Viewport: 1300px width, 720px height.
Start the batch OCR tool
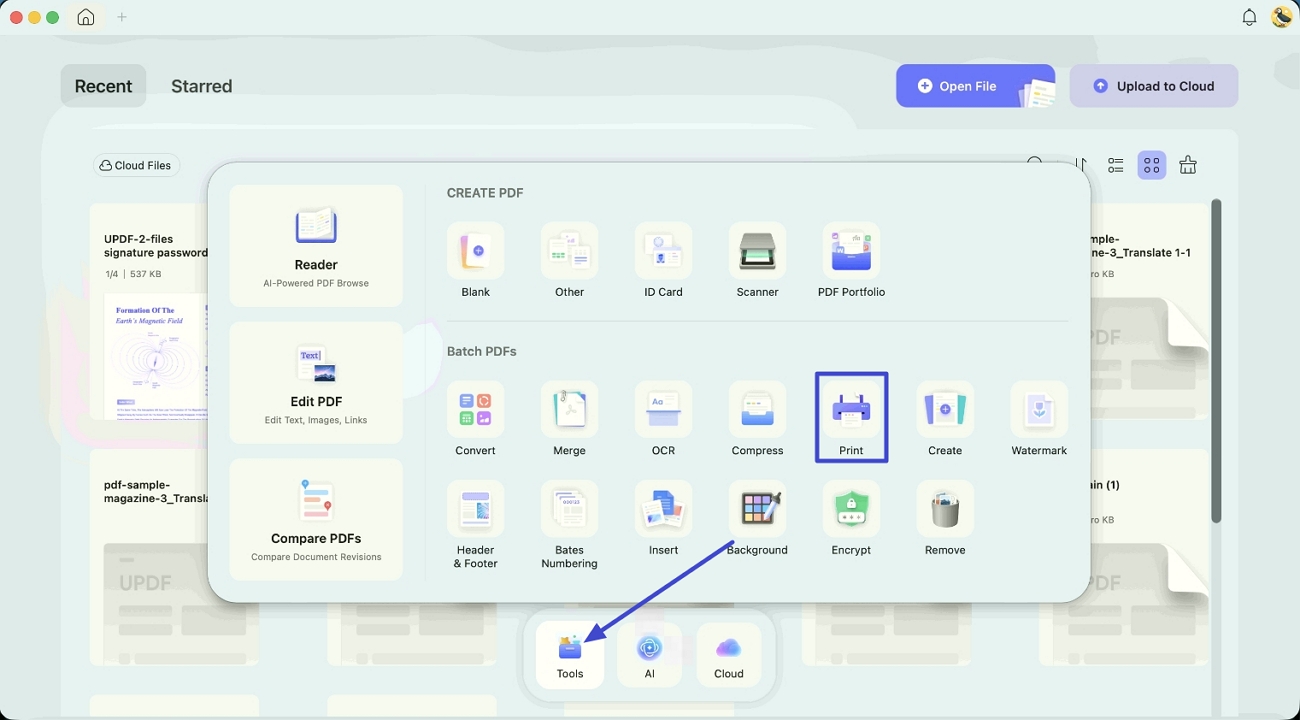click(664, 418)
